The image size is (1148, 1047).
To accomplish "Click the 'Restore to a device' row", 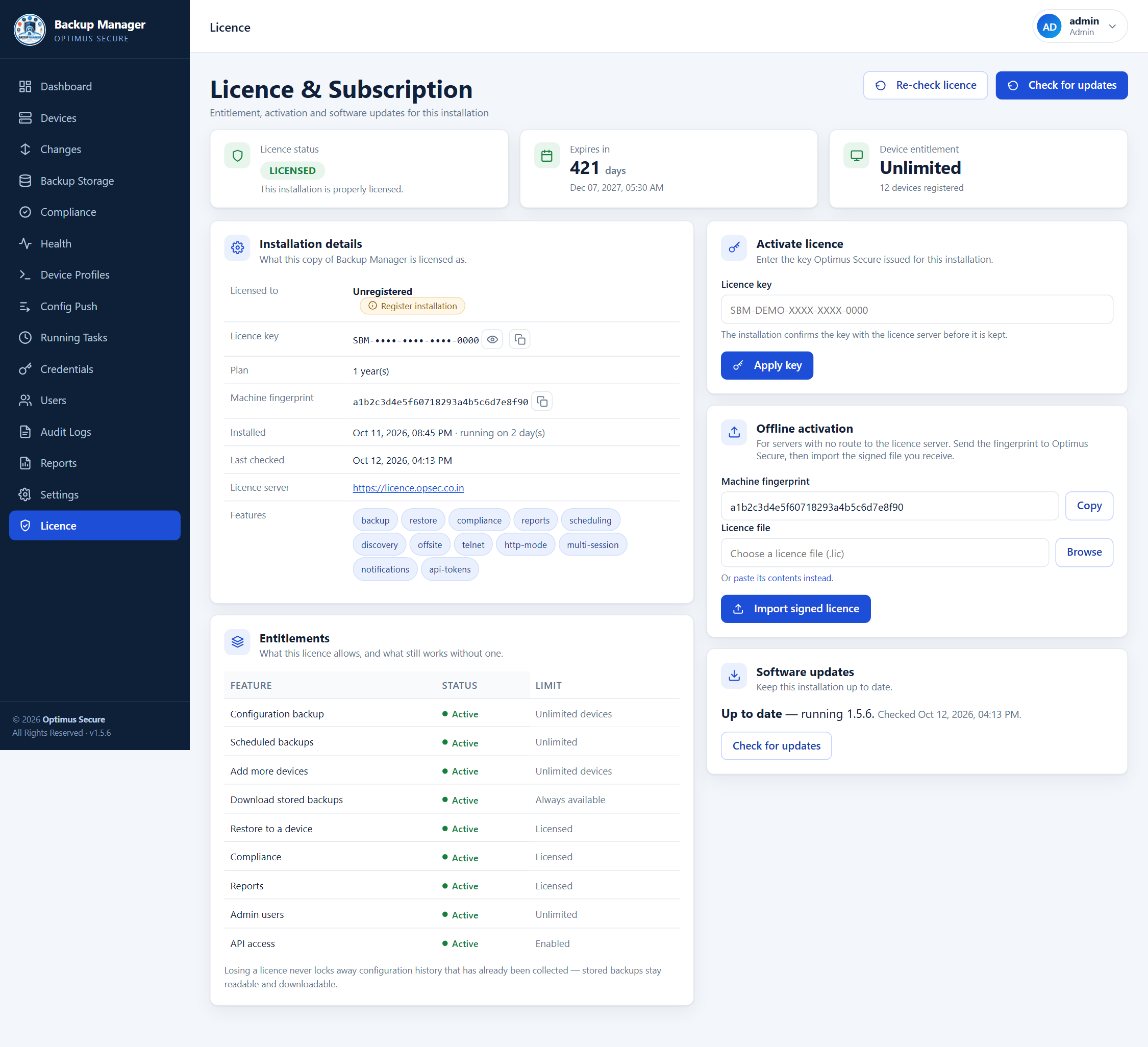I will [452, 829].
